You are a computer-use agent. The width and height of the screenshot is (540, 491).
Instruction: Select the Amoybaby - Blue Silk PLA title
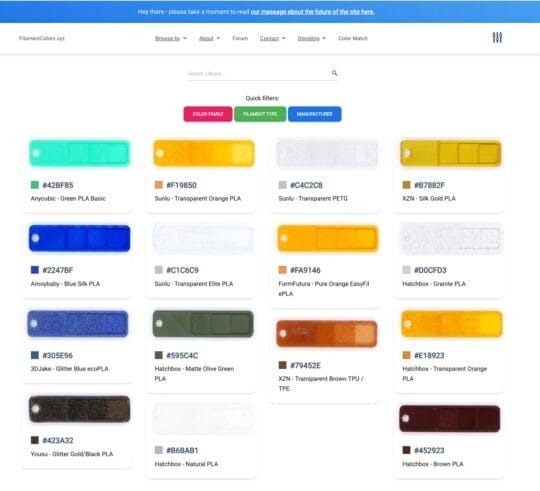65,284
